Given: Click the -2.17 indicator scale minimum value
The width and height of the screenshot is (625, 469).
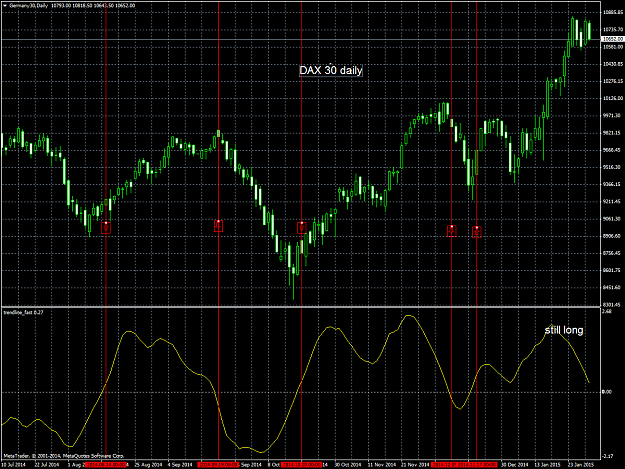Looking at the screenshot, I should pyautogui.click(x=608, y=456).
